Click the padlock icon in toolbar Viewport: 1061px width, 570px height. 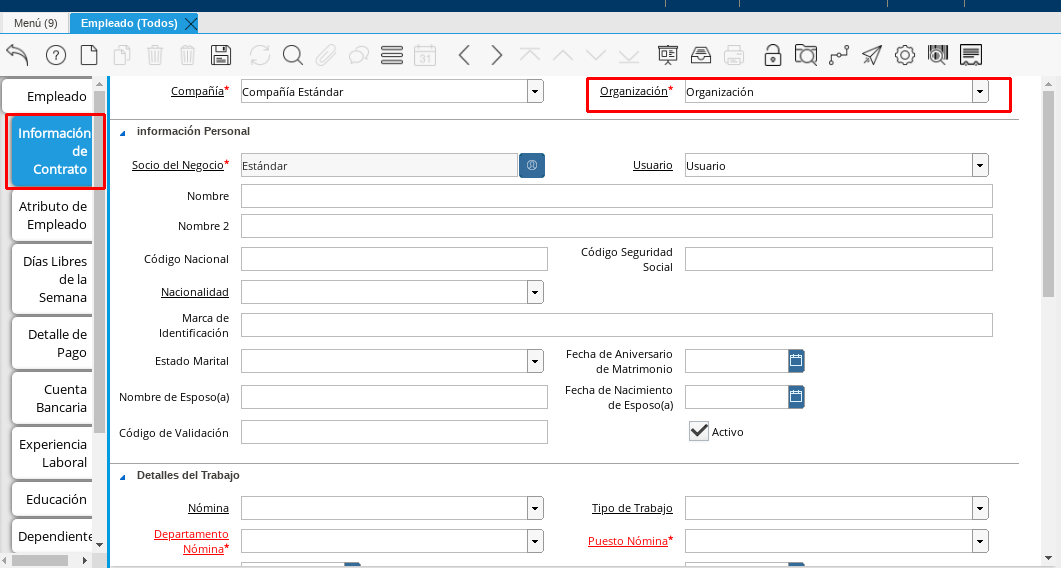pyautogui.click(x=772, y=55)
